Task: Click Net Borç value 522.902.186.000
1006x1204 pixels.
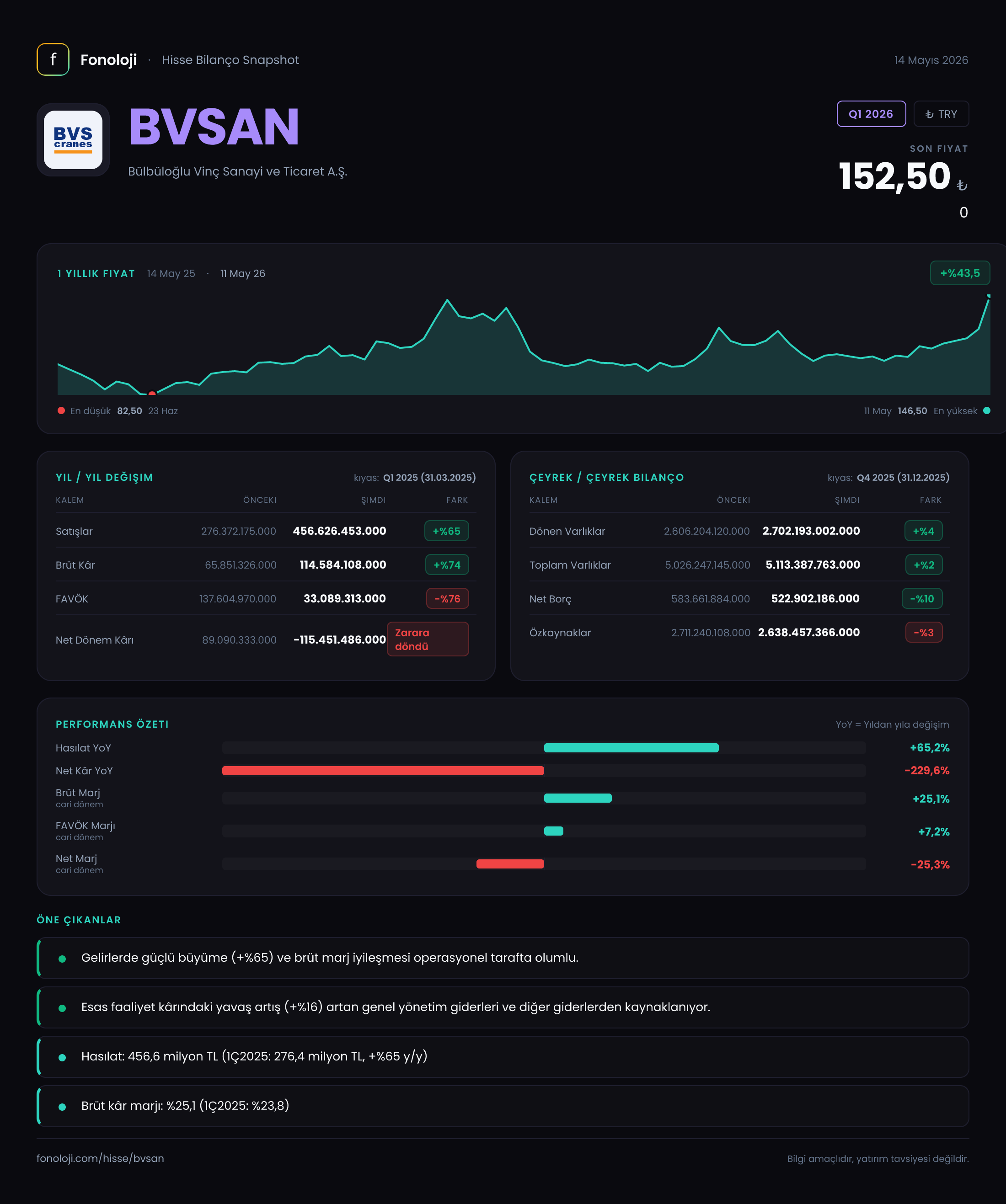Action: click(x=815, y=598)
